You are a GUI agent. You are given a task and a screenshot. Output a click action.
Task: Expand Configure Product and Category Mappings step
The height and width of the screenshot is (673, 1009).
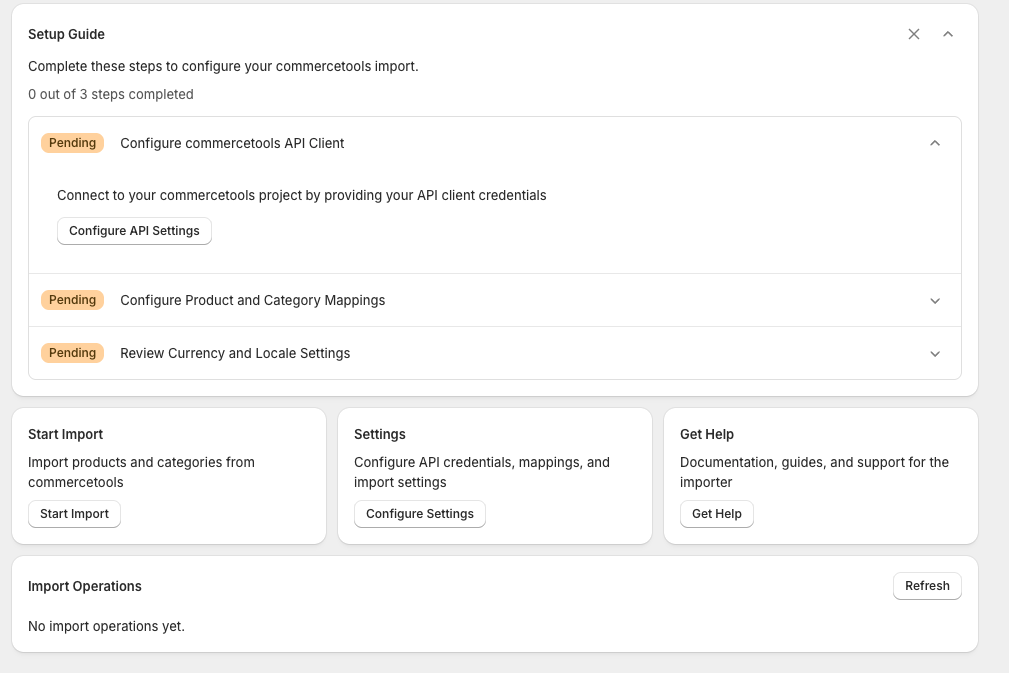point(935,300)
